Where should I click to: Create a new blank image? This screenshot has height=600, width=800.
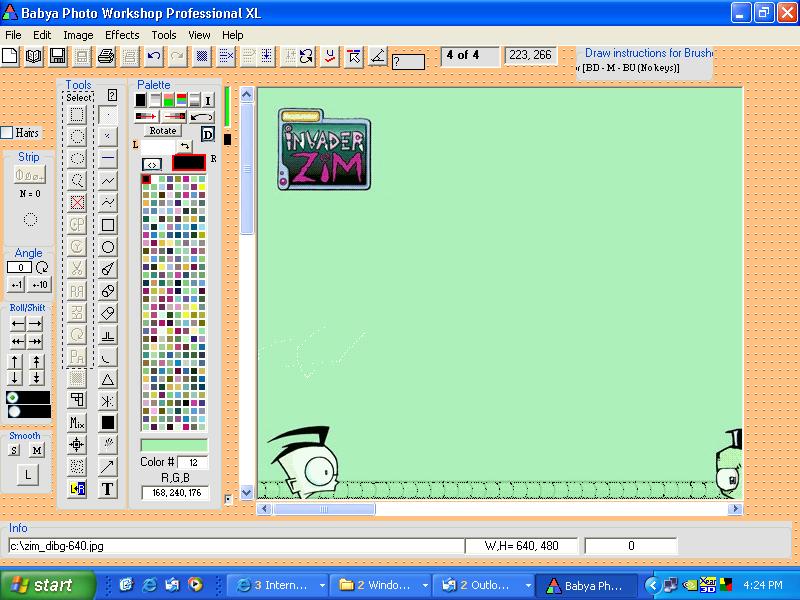click(x=10, y=56)
